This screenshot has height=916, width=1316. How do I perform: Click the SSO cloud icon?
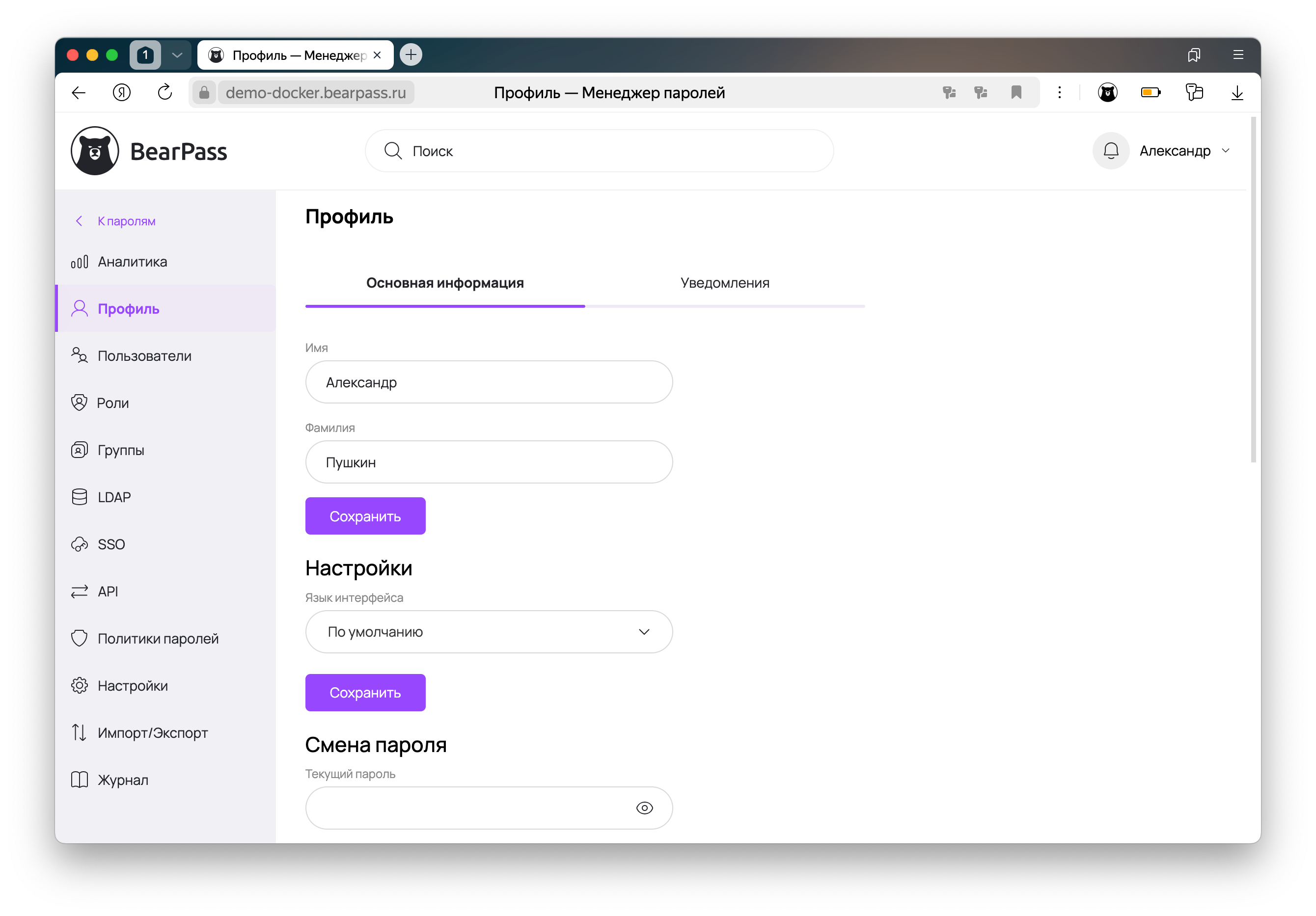tap(79, 543)
